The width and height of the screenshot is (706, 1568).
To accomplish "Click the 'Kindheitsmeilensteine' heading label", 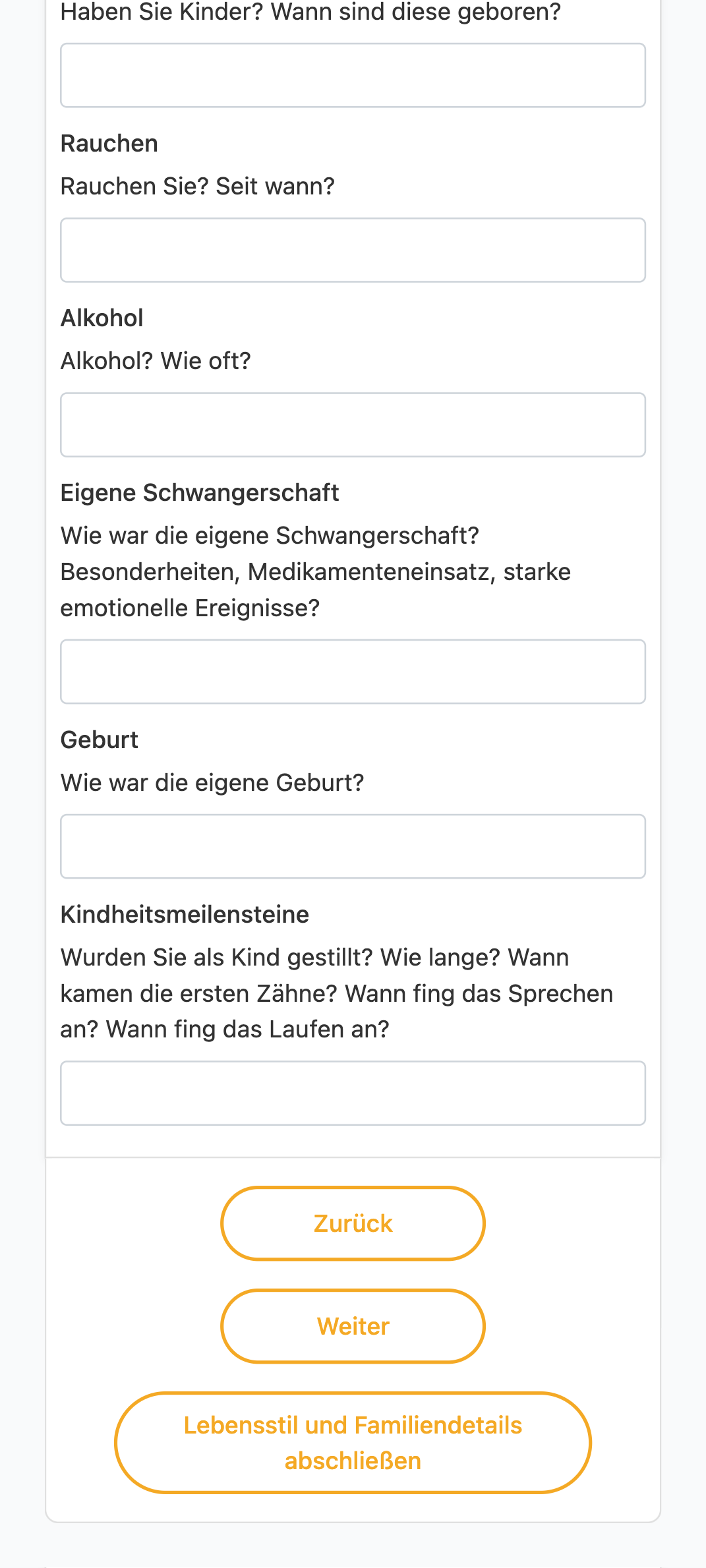I will (x=185, y=915).
